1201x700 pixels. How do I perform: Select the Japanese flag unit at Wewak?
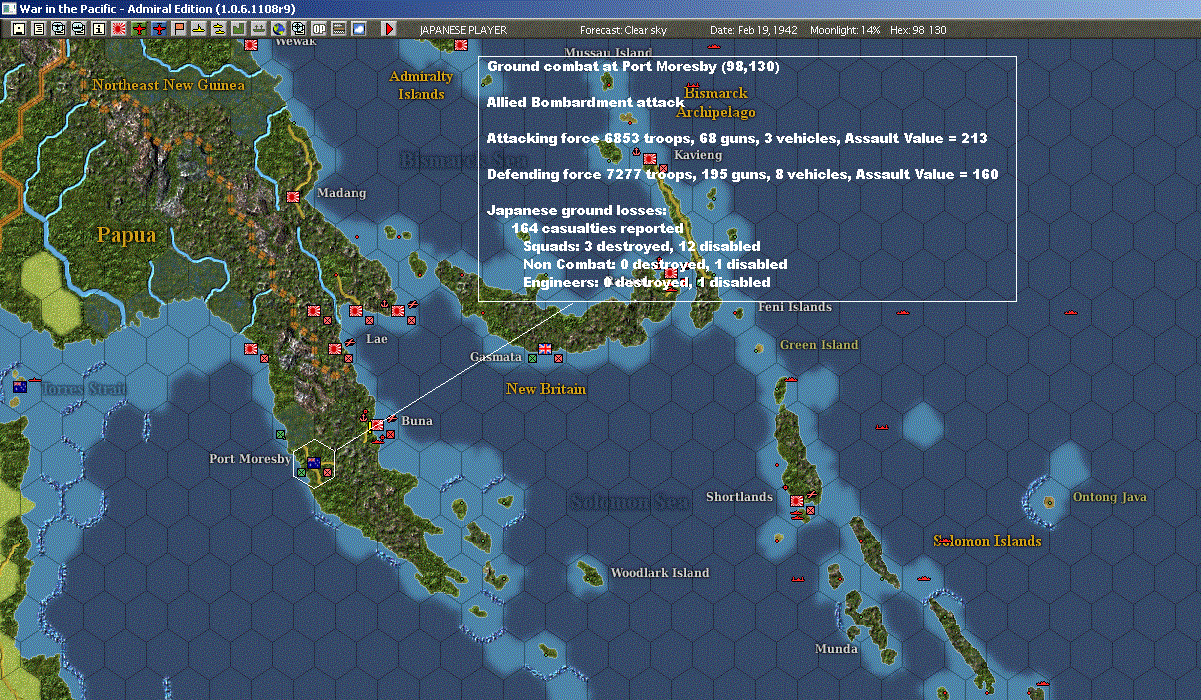tap(252, 45)
